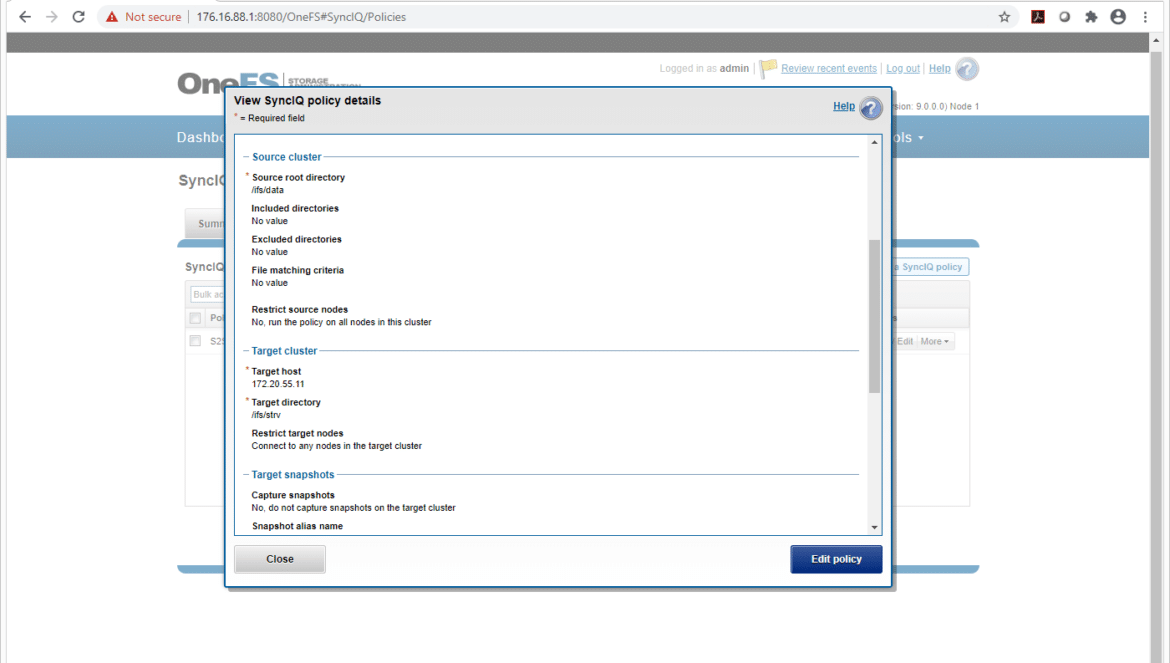Screen dimensions: 1170x663
Task: Click the dialog vertical scrollbar thumb
Action: point(875,316)
